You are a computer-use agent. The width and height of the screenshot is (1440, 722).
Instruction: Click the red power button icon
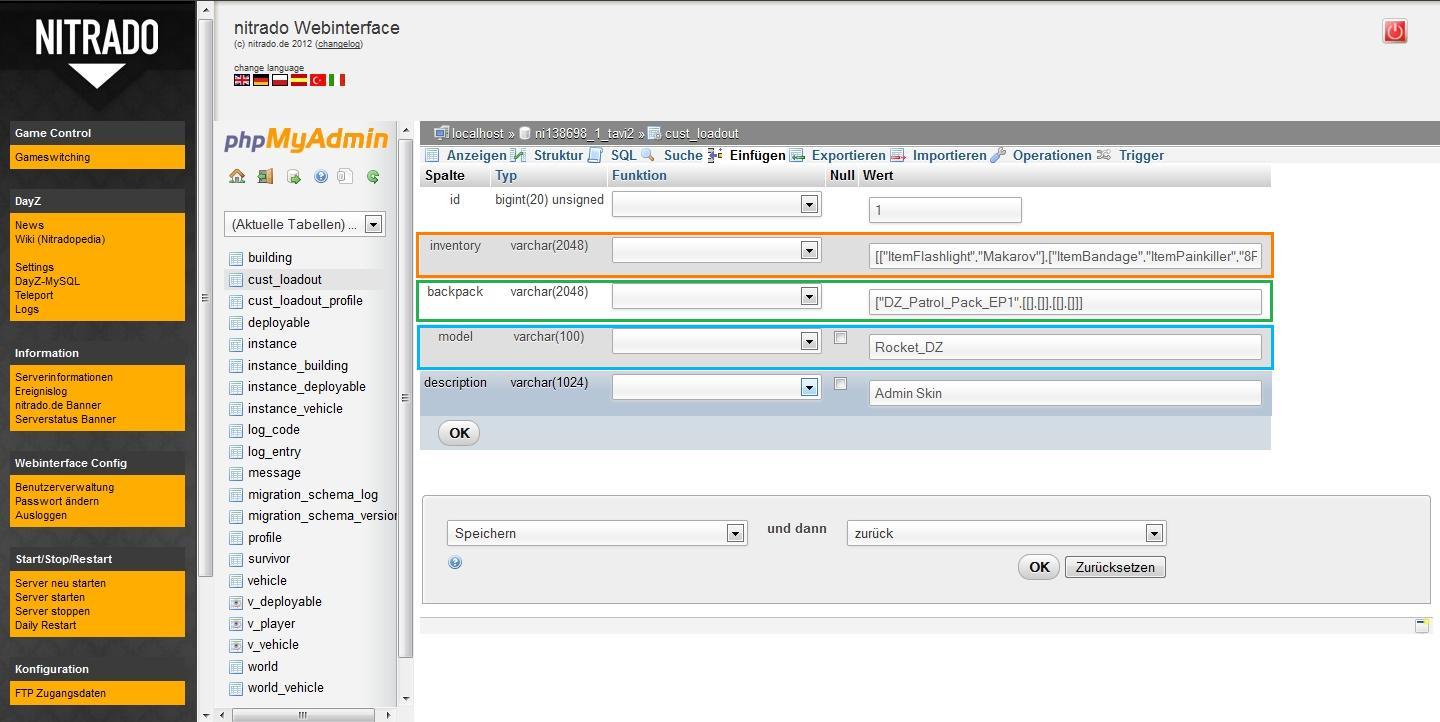tap(1394, 31)
